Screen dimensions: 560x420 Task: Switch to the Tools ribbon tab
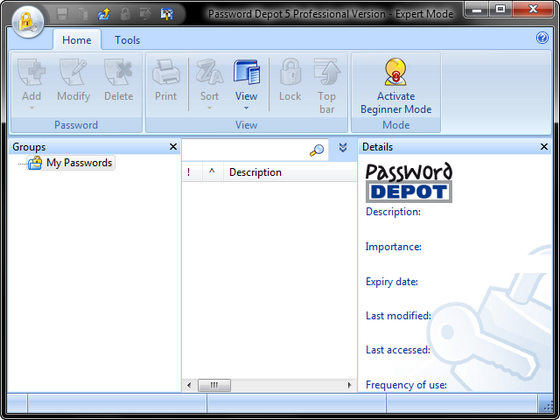(127, 40)
